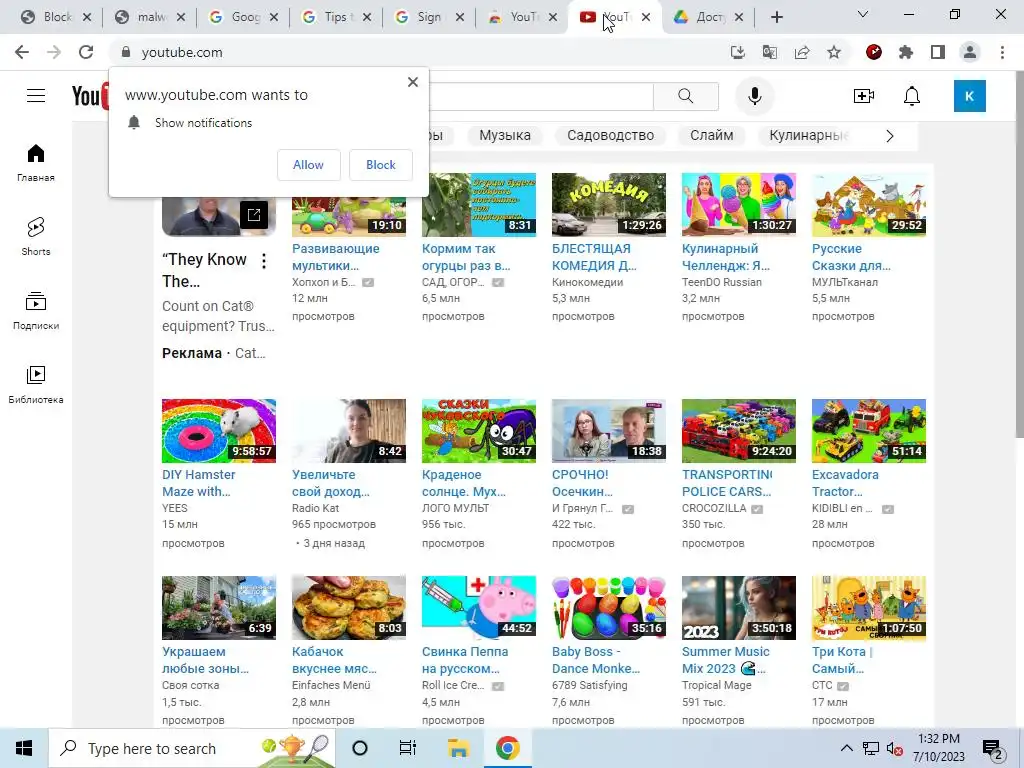Open БЛЕСТЯЩАЯ КОМЕДИЯ video title
1024x768 pixels.
click(x=594, y=257)
